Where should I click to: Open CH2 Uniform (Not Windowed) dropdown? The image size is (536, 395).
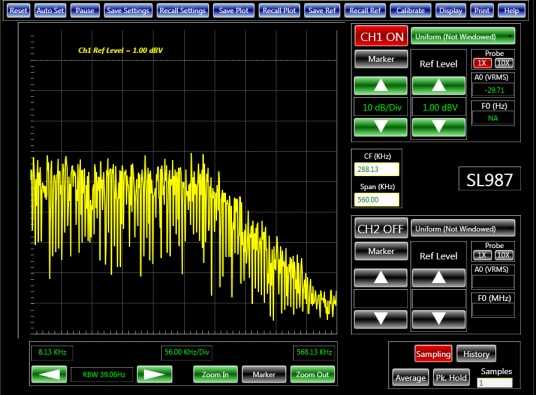click(x=463, y=229)
